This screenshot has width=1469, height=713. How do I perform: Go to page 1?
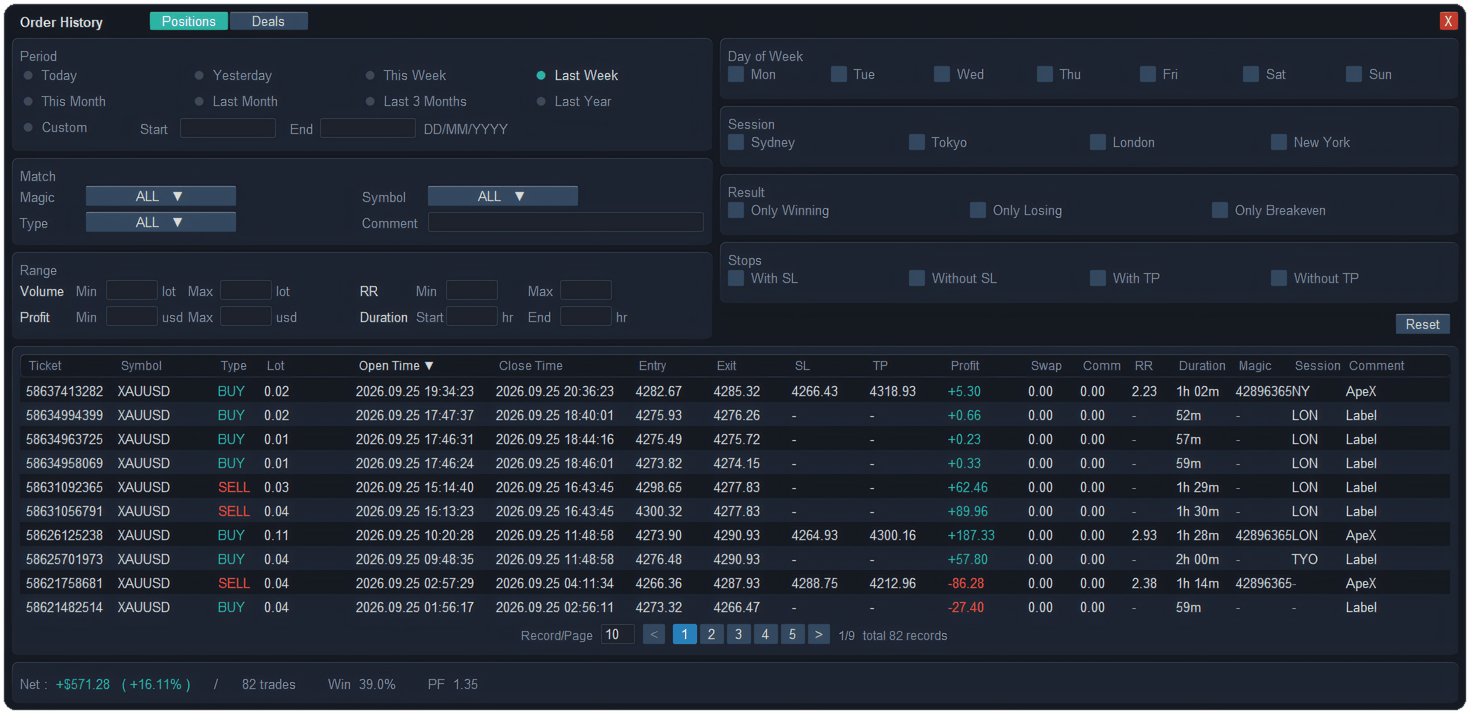click(685, 634)
